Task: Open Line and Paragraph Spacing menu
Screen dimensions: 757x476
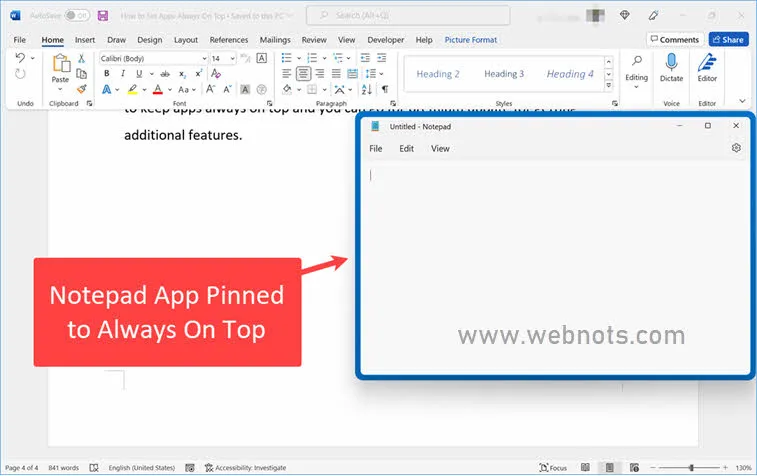Action: click(371, 73)
